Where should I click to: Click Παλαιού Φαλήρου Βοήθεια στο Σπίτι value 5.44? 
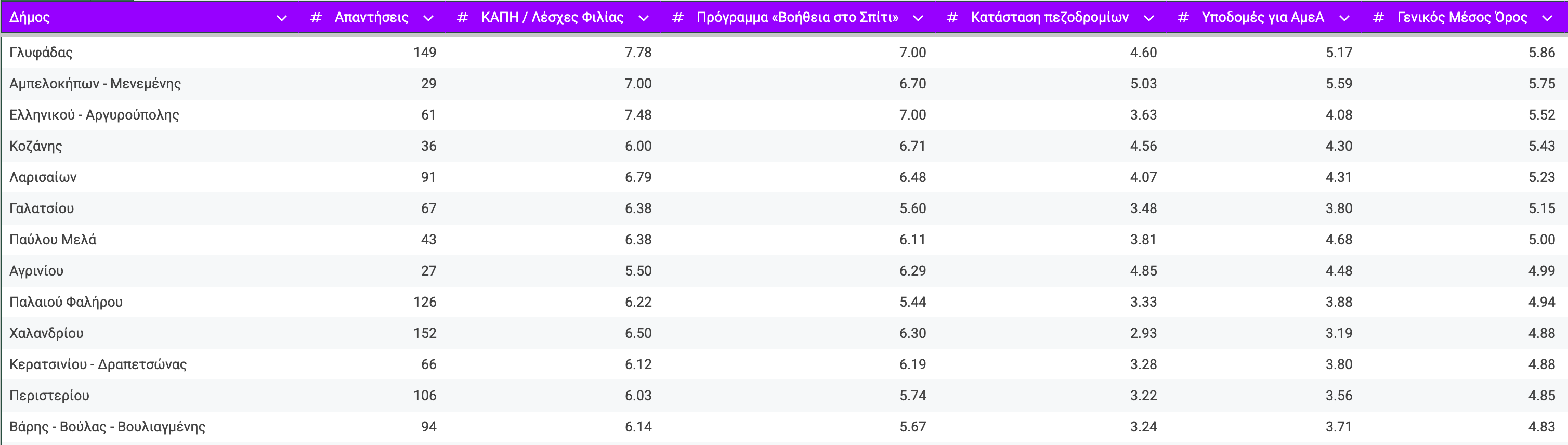click(912, 302)
